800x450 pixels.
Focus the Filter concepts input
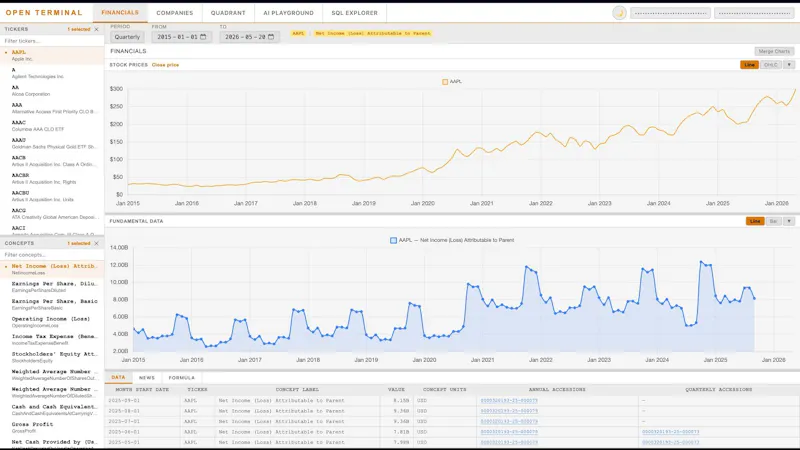[x=52, y=255]
